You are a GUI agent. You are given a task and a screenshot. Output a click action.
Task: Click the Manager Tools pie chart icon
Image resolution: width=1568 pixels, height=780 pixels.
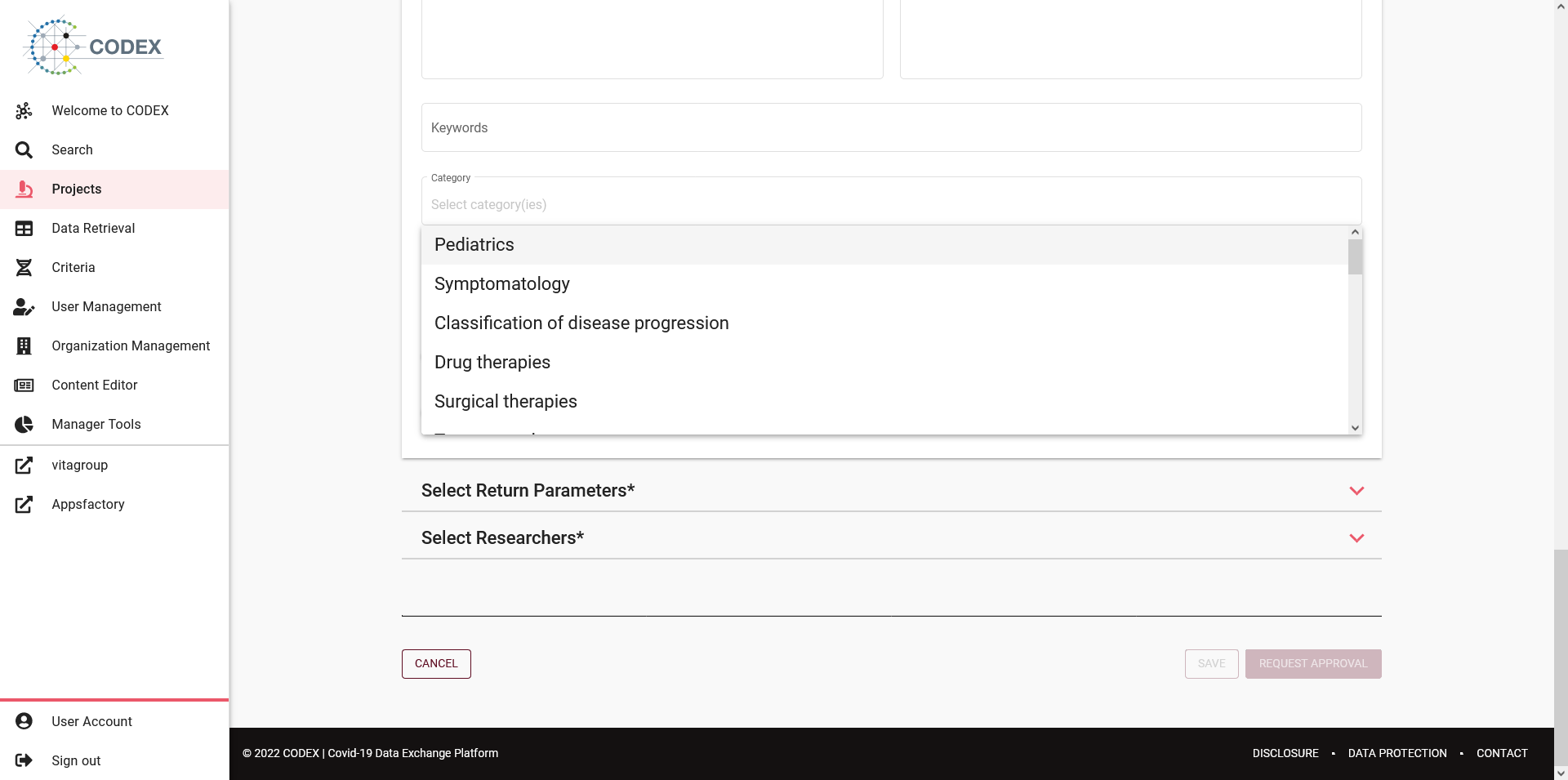click(24, 424)
